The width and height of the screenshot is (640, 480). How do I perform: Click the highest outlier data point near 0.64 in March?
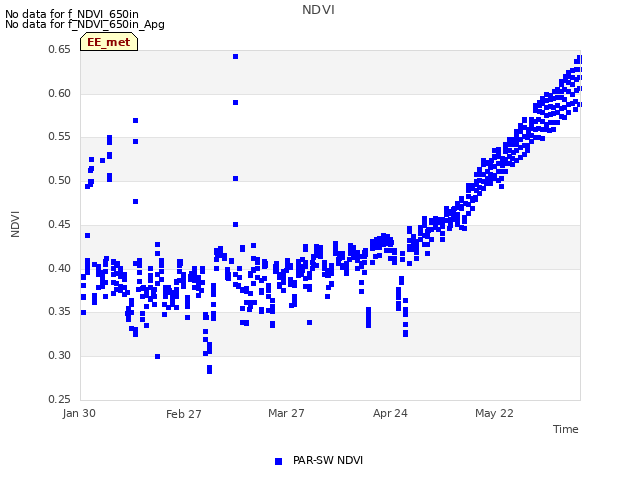tap(236, 57)
